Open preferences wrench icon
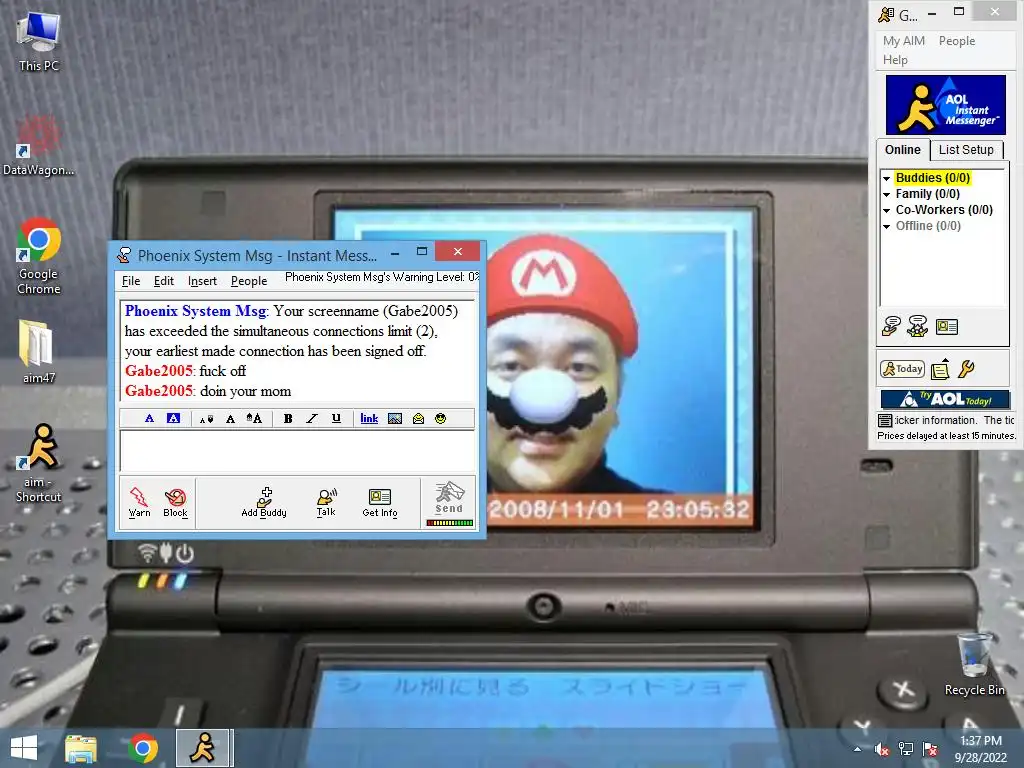 (967, 369)
